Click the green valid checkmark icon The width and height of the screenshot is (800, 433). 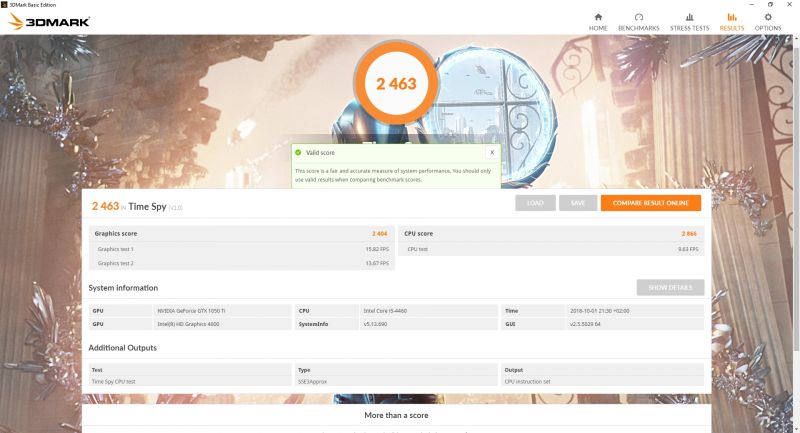point(298,152)
